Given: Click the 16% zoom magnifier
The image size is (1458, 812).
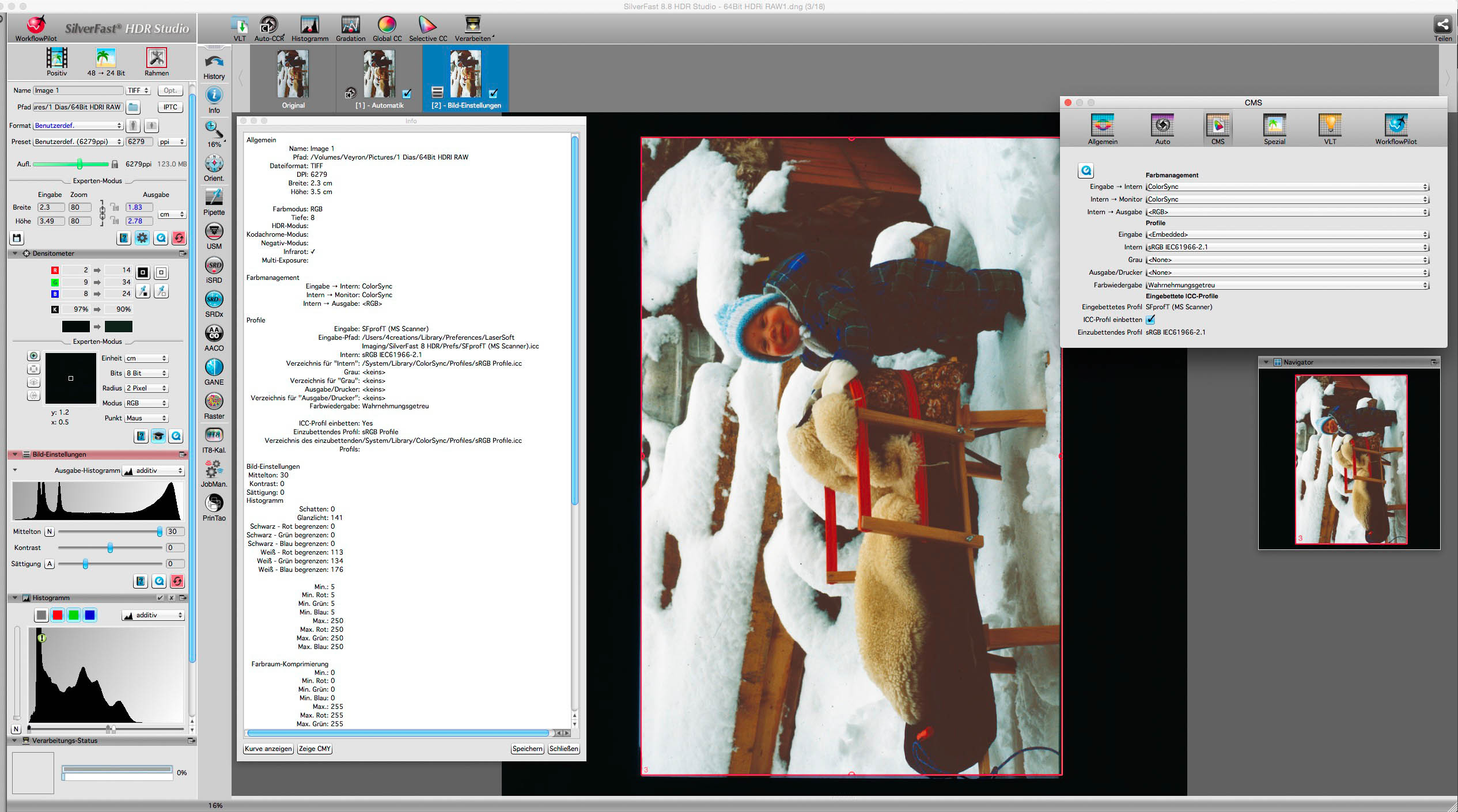Looking at the screenshot, I should [x=214, y=129].
